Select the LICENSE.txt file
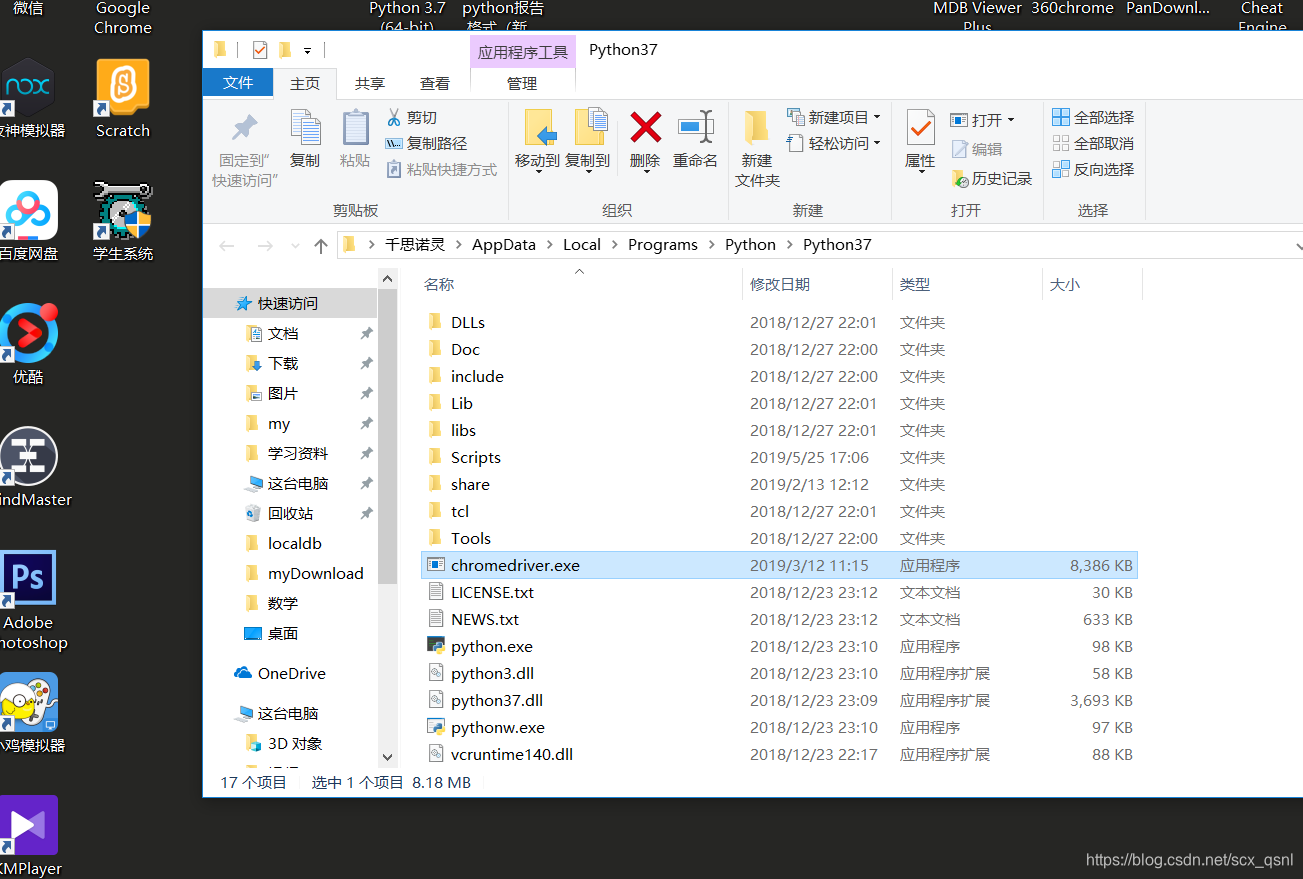 492,592
